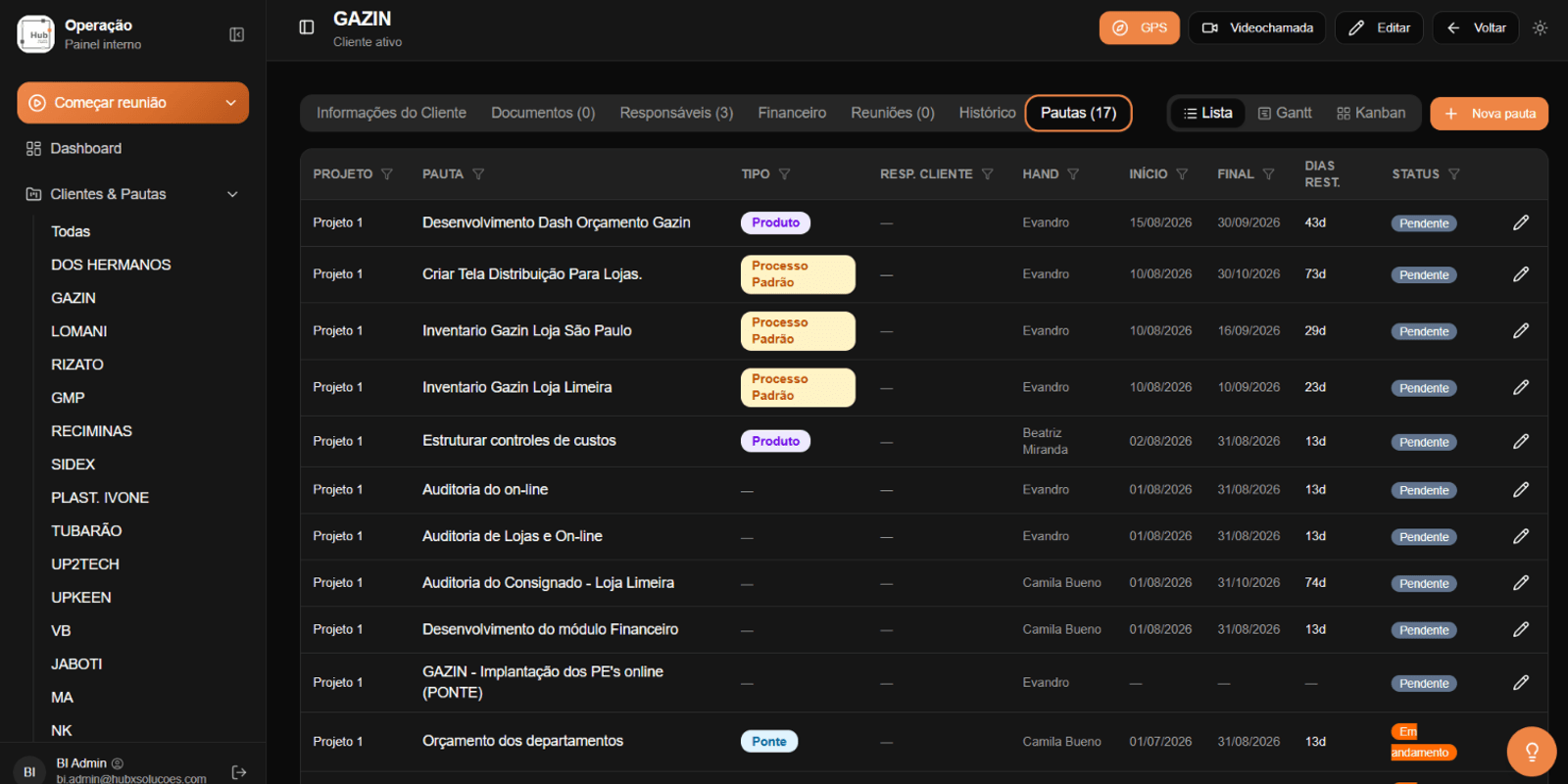Image resolution: width=1568 pixels, height=784 pixels.
Task: Open the Responsáveis (3) tab
Action: pyautogui.click(x=676, y=113)
